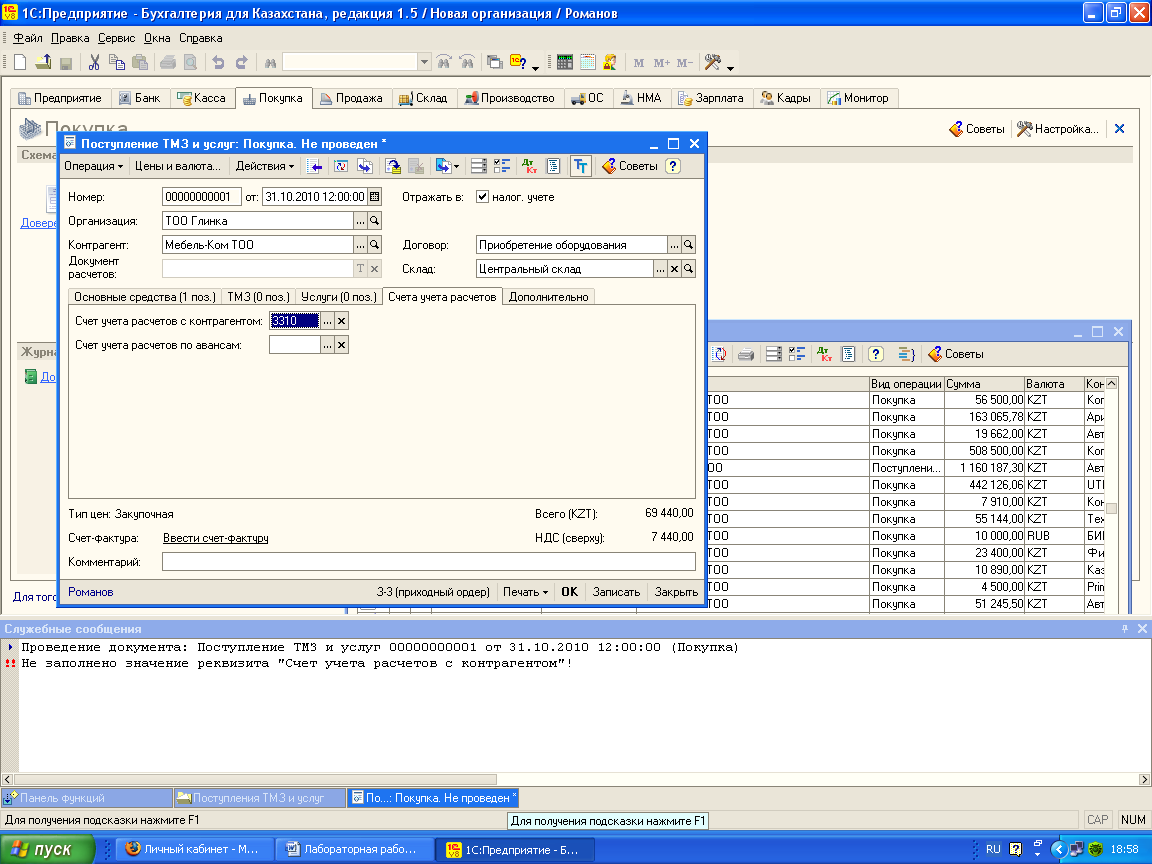
Task: Click the Copy icon in main toolbar
Action: tap(117, 62)
